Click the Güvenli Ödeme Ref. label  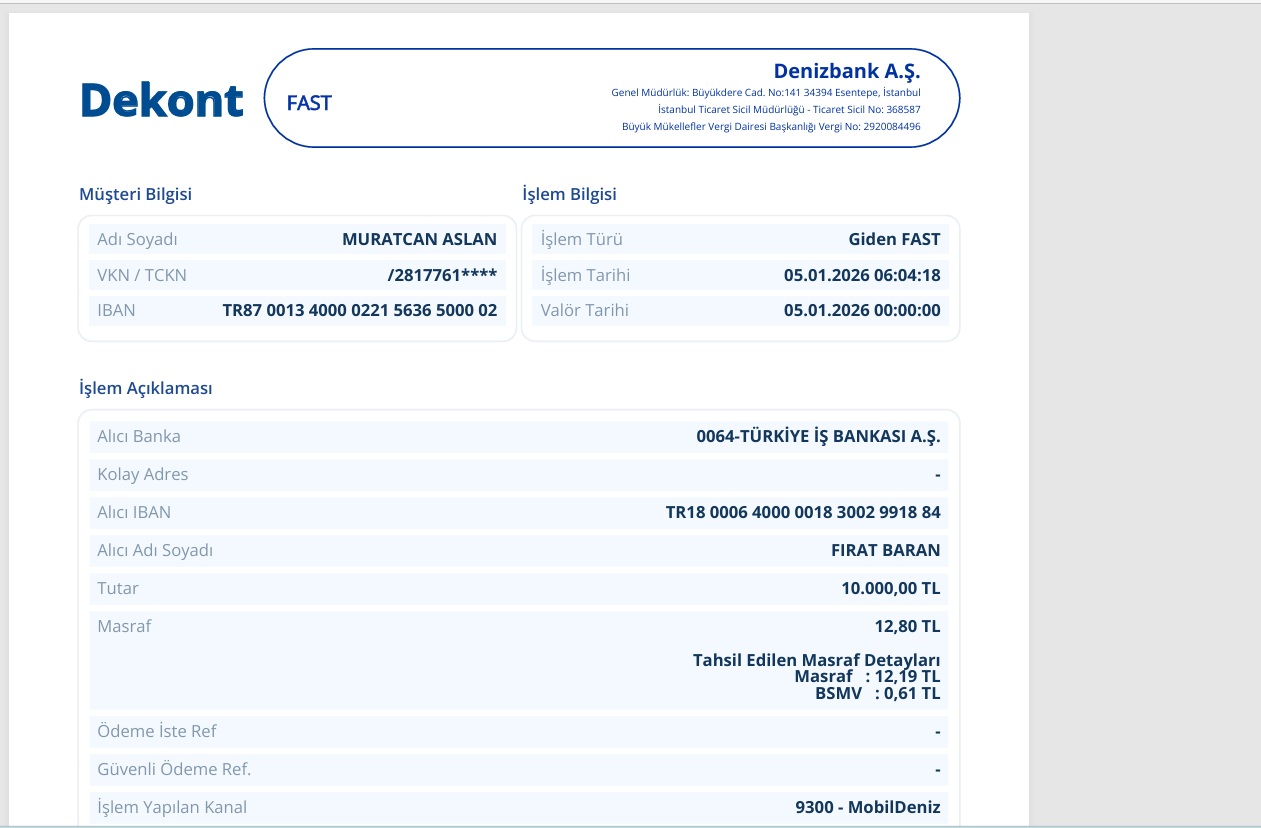click(174, 769)
